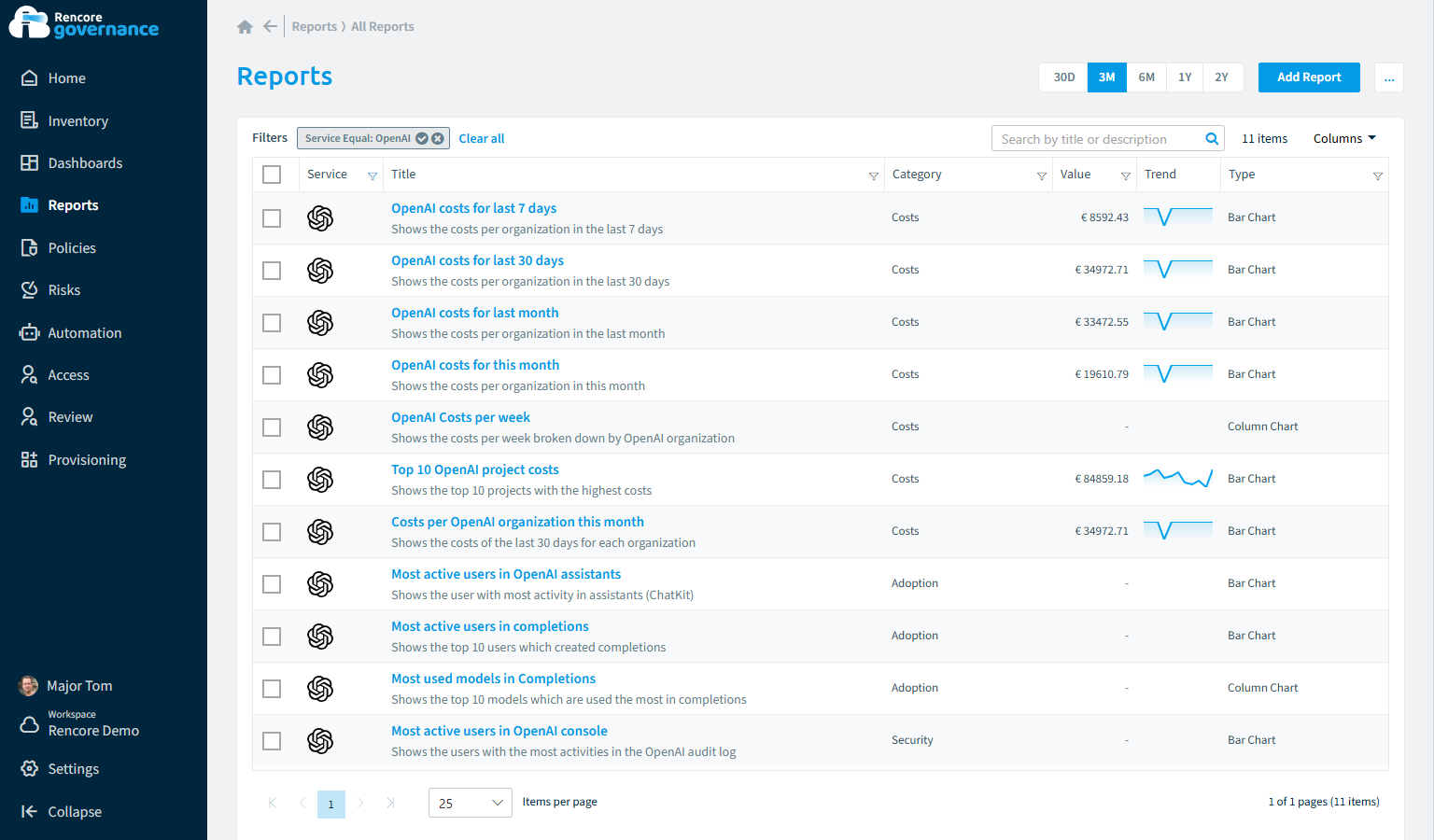Click trend sparkline for Top 10 OpenAI project costs

tap(1178, 479)
